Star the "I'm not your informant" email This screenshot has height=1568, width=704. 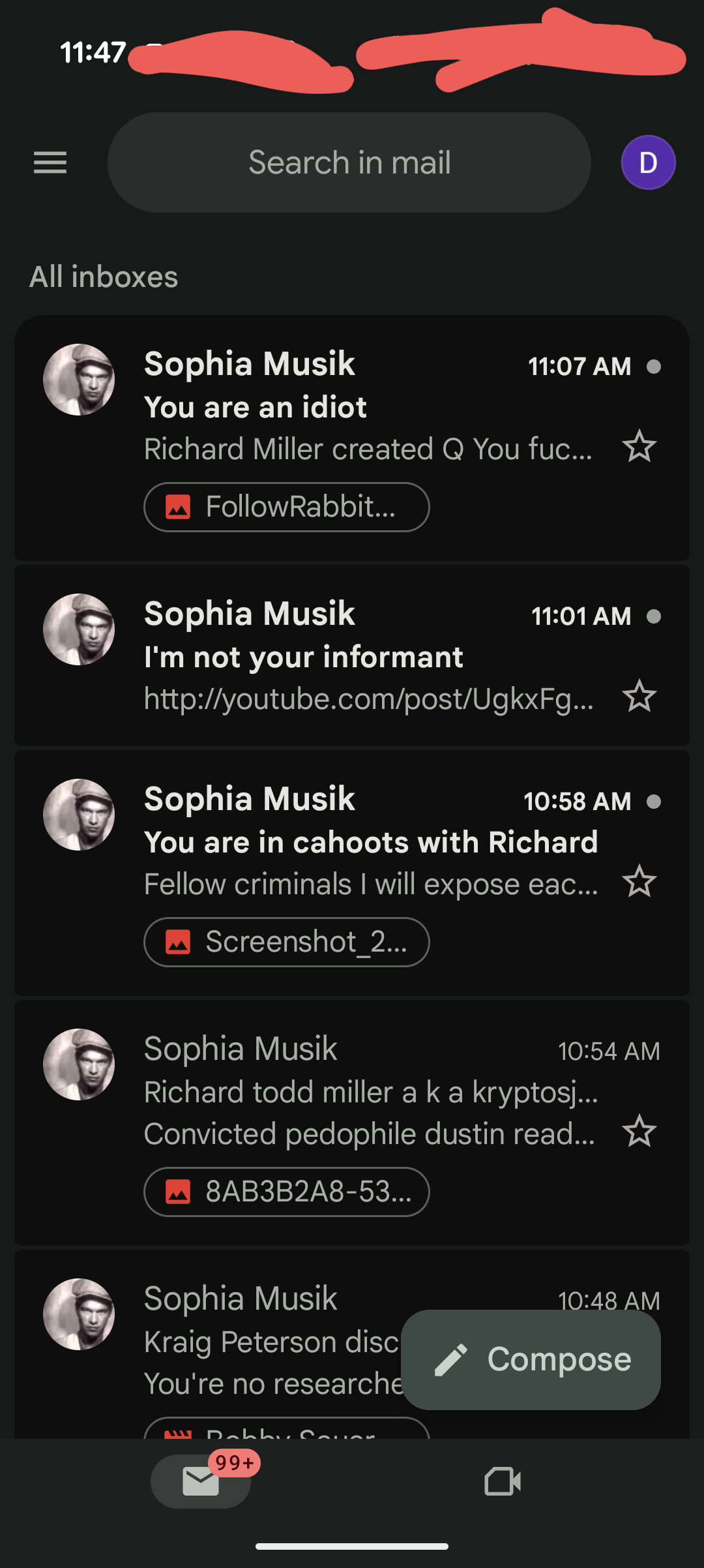pos(639,696)
